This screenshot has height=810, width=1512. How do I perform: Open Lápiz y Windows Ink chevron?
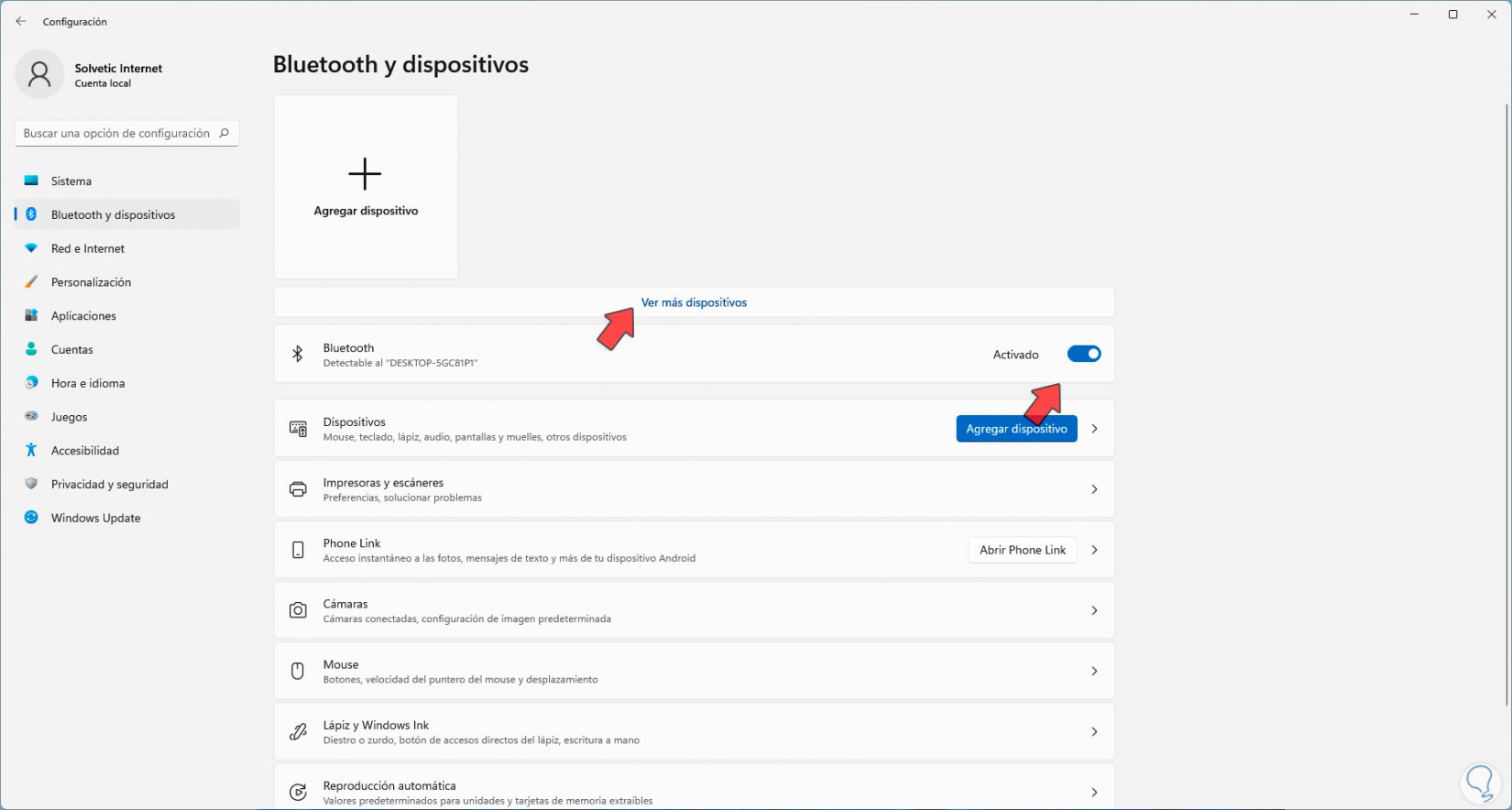pyautogui.click(x=1094, y=732)
